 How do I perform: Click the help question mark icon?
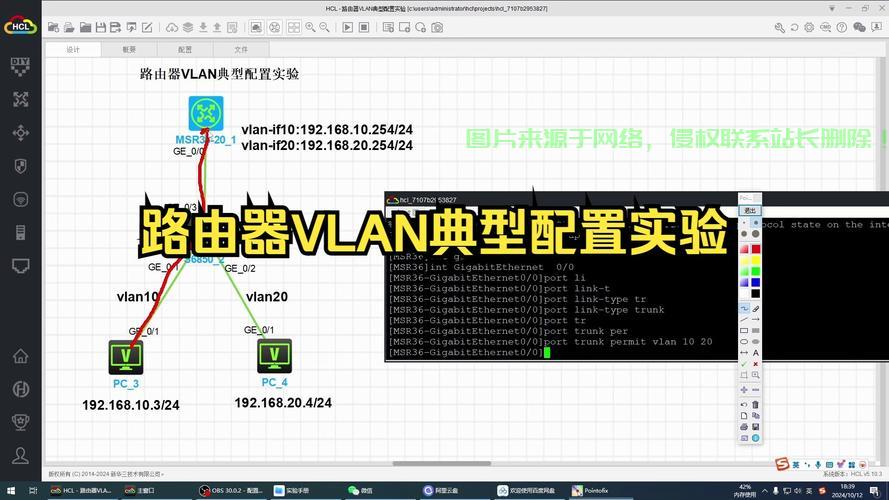pos(842,27)
